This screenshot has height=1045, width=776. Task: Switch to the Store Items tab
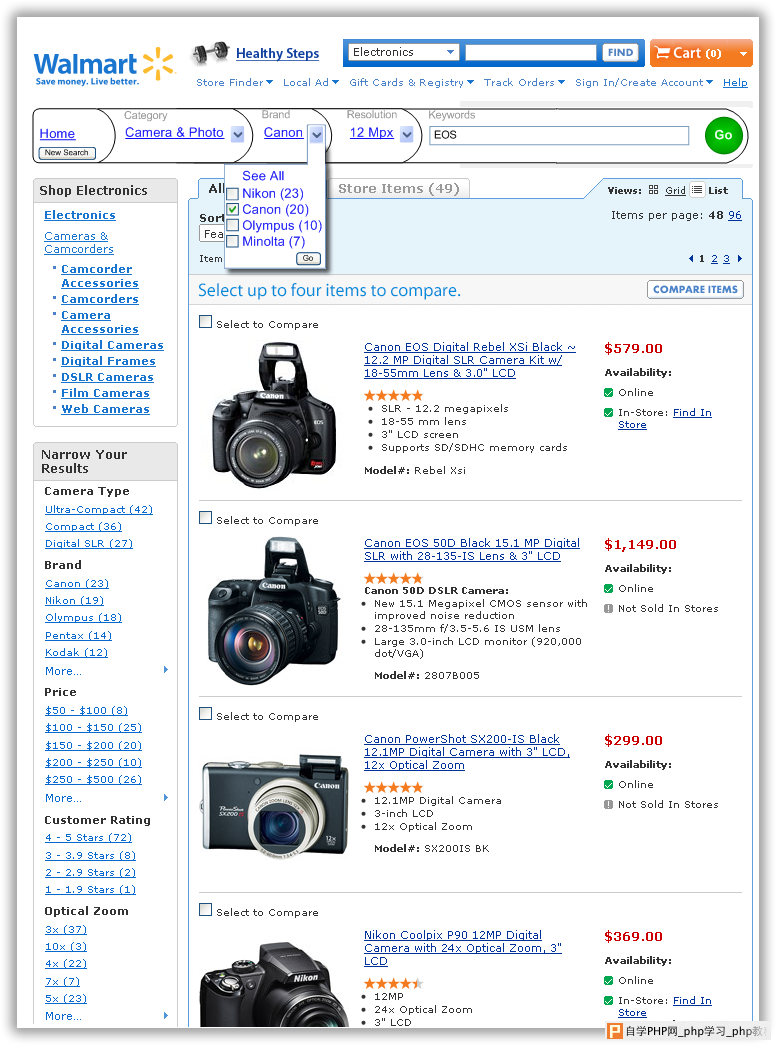[398, 189]
